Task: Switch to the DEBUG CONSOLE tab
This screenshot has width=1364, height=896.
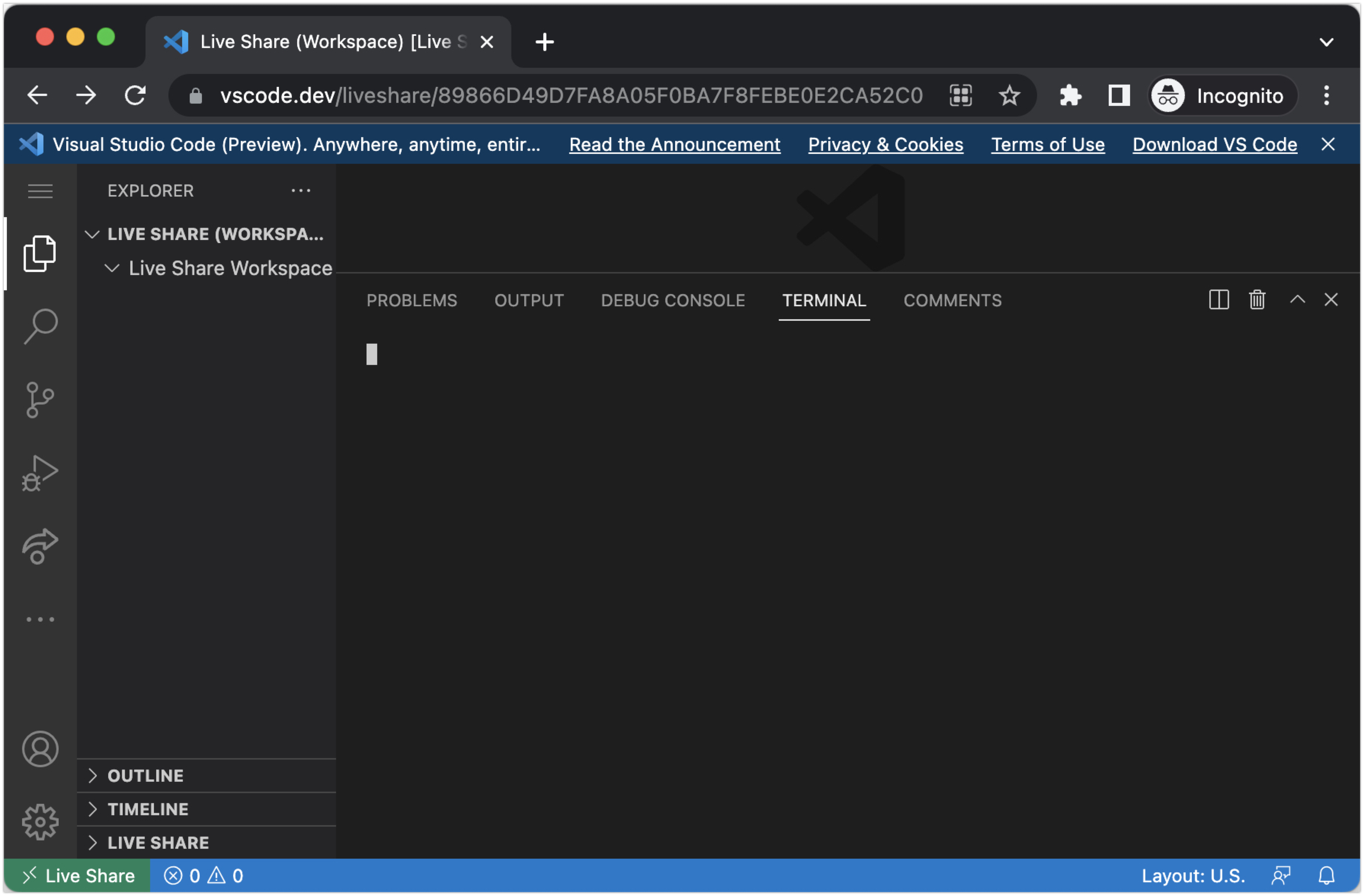Action: 673,300
